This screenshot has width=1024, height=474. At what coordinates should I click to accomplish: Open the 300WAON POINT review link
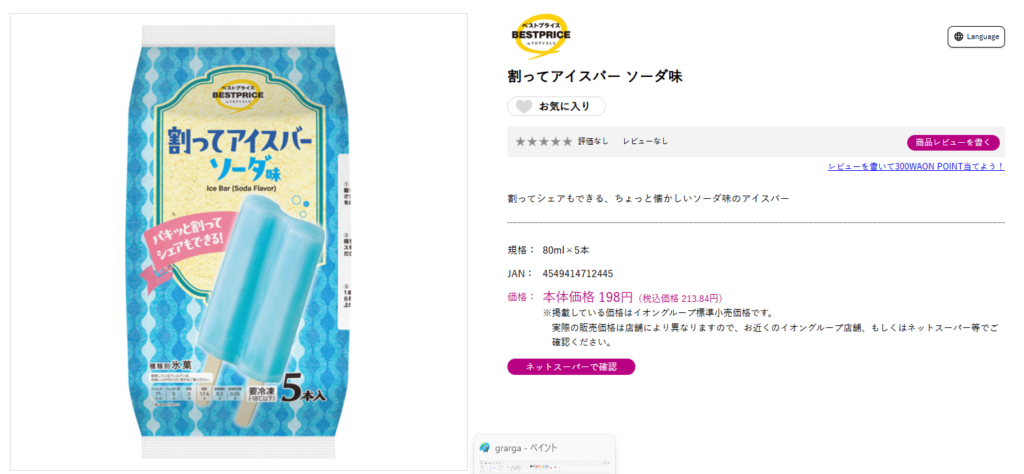(916, 167)
